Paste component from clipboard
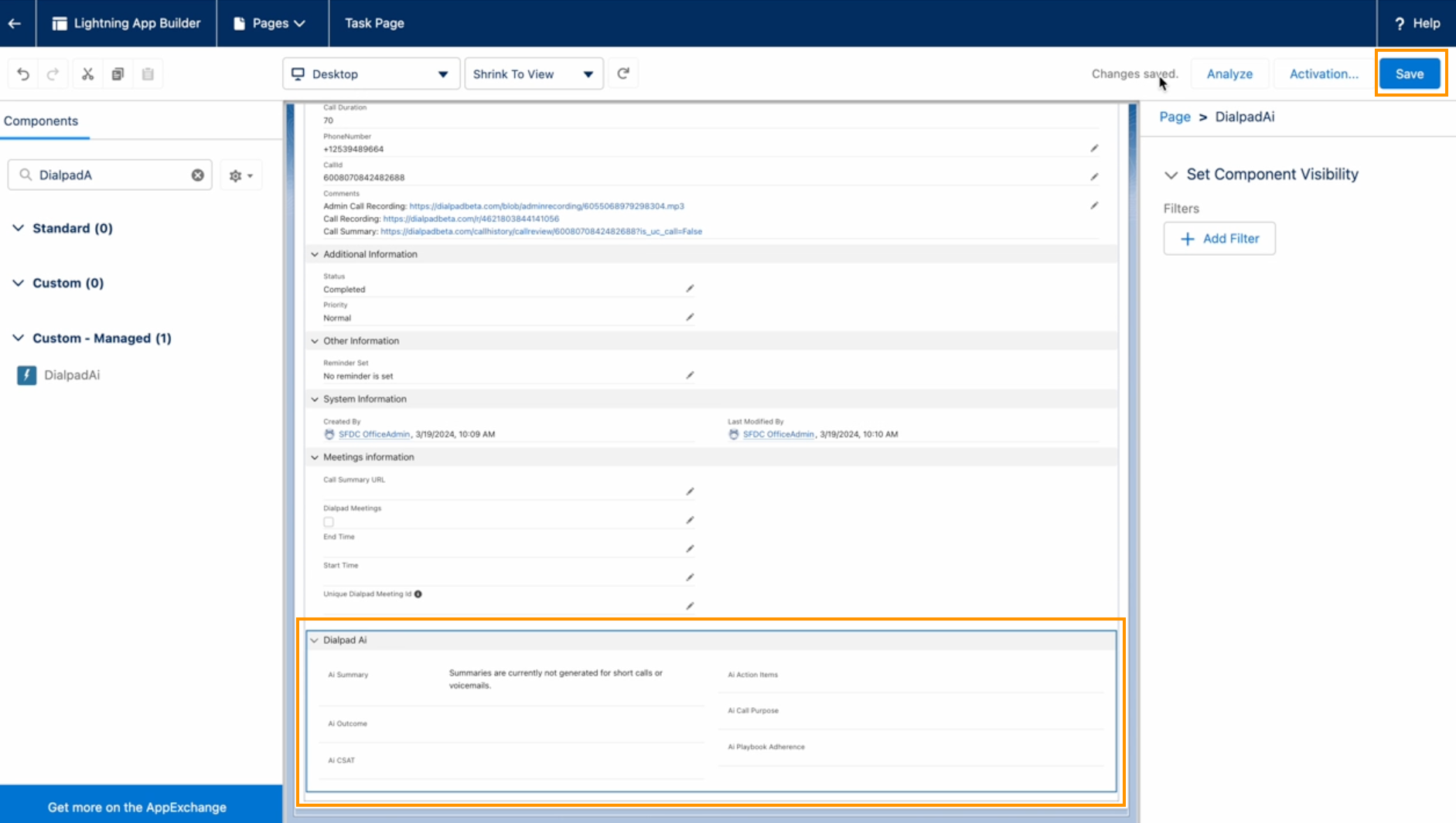The height and width of the screenshot is (823, 1456). (148, 74)
